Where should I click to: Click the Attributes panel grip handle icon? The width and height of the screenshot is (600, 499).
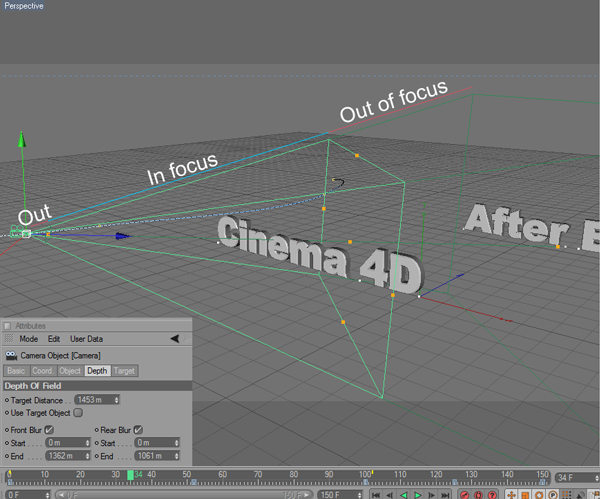[x=7, y=326]
